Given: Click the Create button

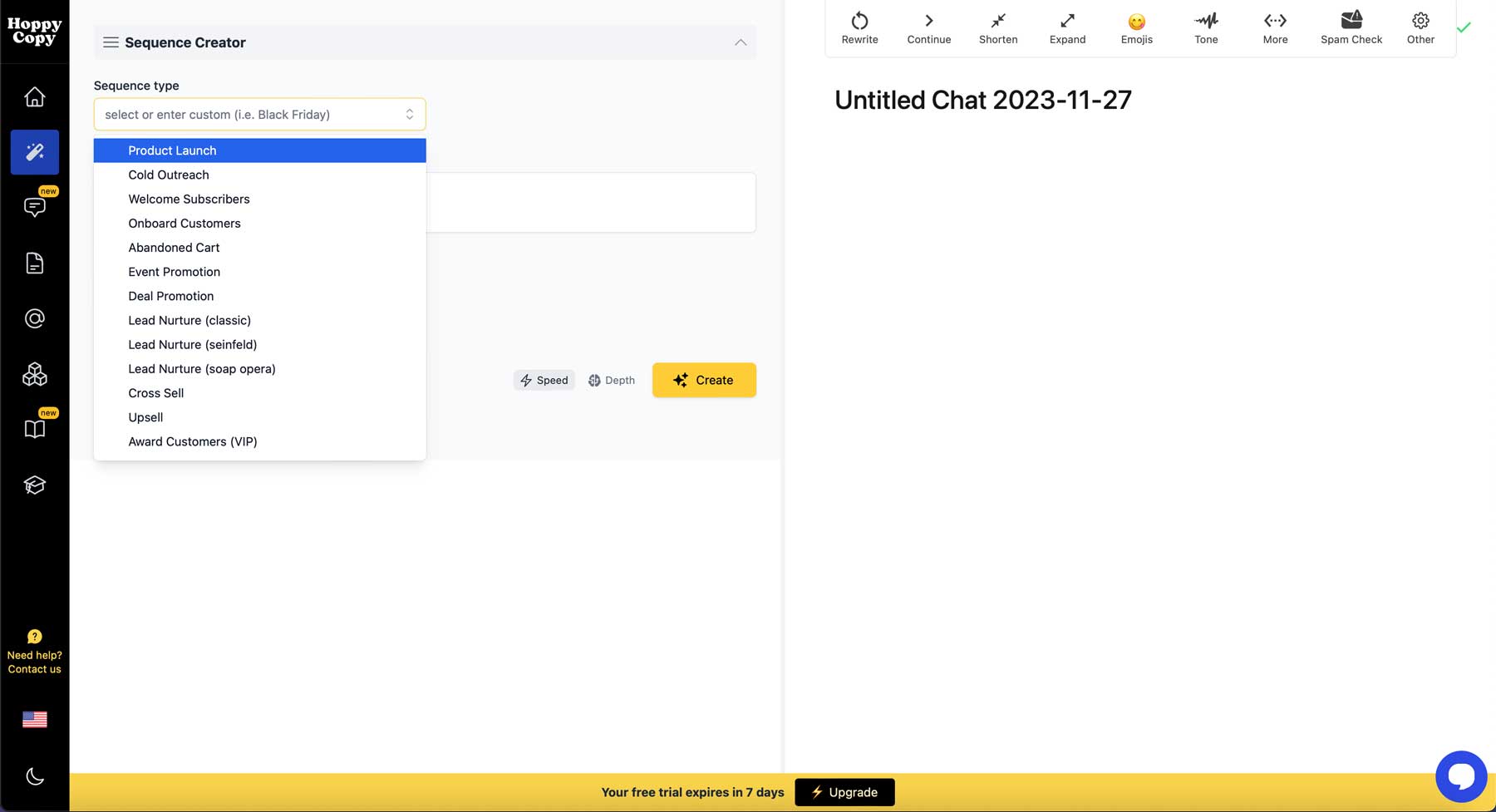Looking at the screenshot, I should tap(703, 380).
